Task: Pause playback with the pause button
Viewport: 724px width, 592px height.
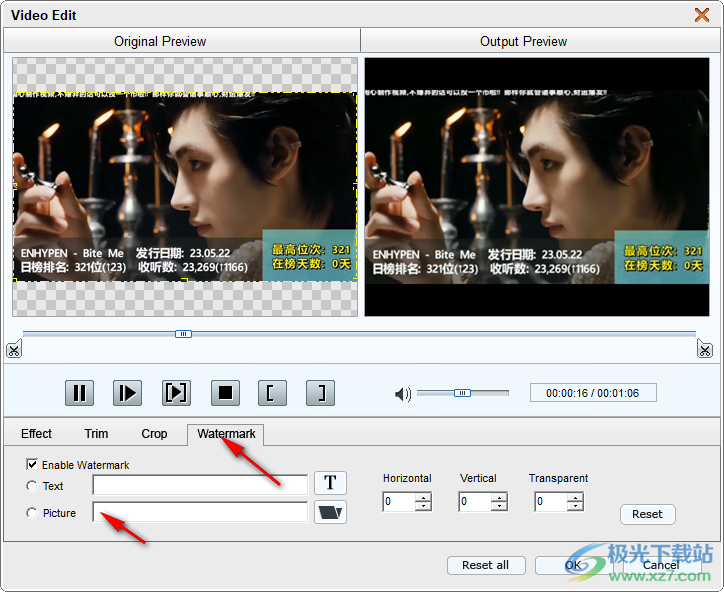Action: tap(79, 393)
